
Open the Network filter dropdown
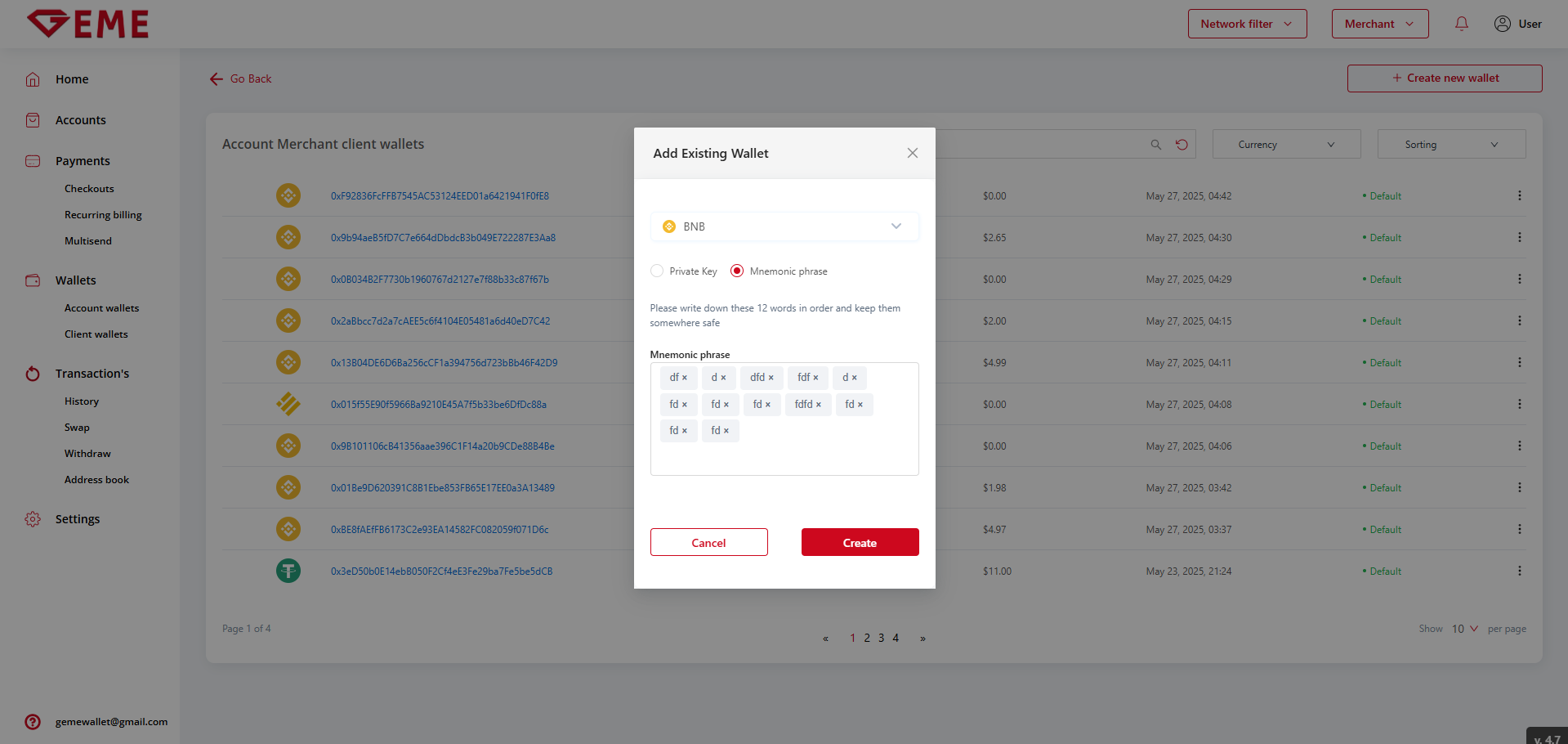point(1246,24)
